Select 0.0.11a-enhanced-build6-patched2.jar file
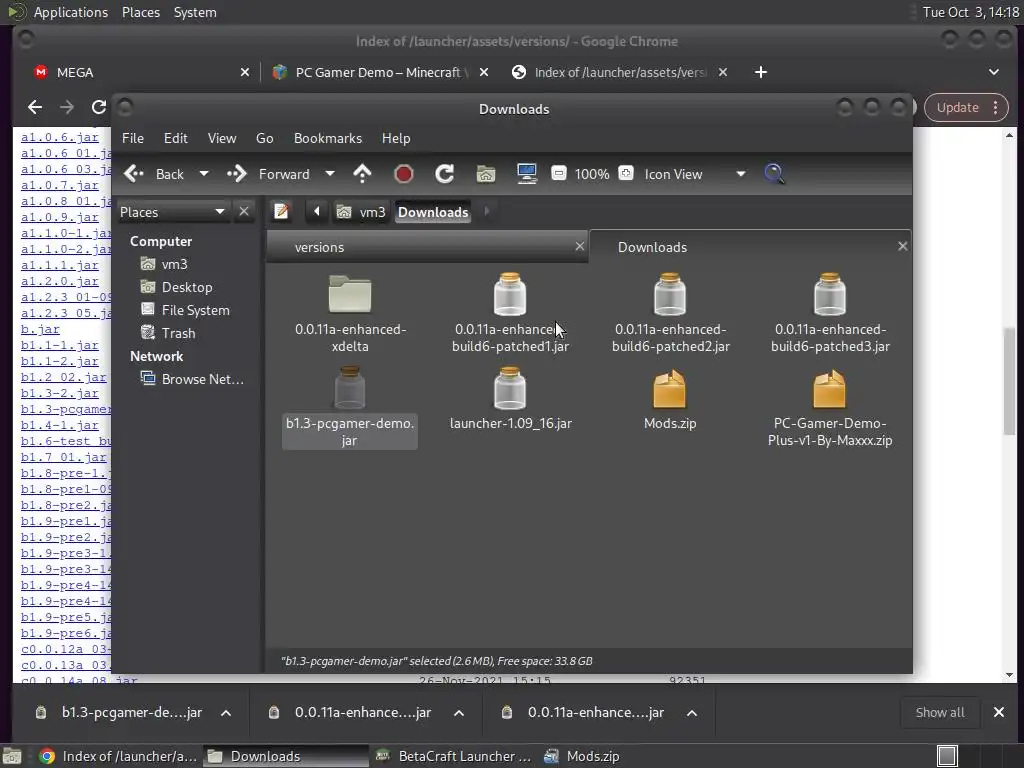Image resolution: width=1024 pixels, height=768 pixels. (x=670, y=314)
